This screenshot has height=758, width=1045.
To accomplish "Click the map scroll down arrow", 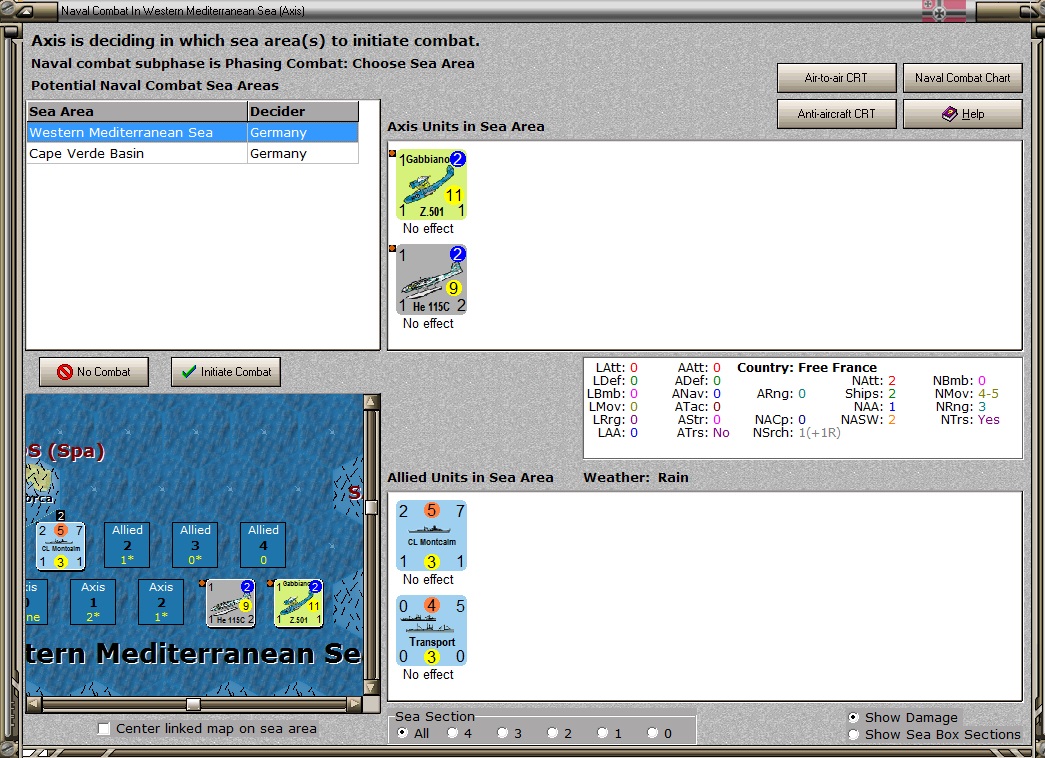I will tap(371, 687).
